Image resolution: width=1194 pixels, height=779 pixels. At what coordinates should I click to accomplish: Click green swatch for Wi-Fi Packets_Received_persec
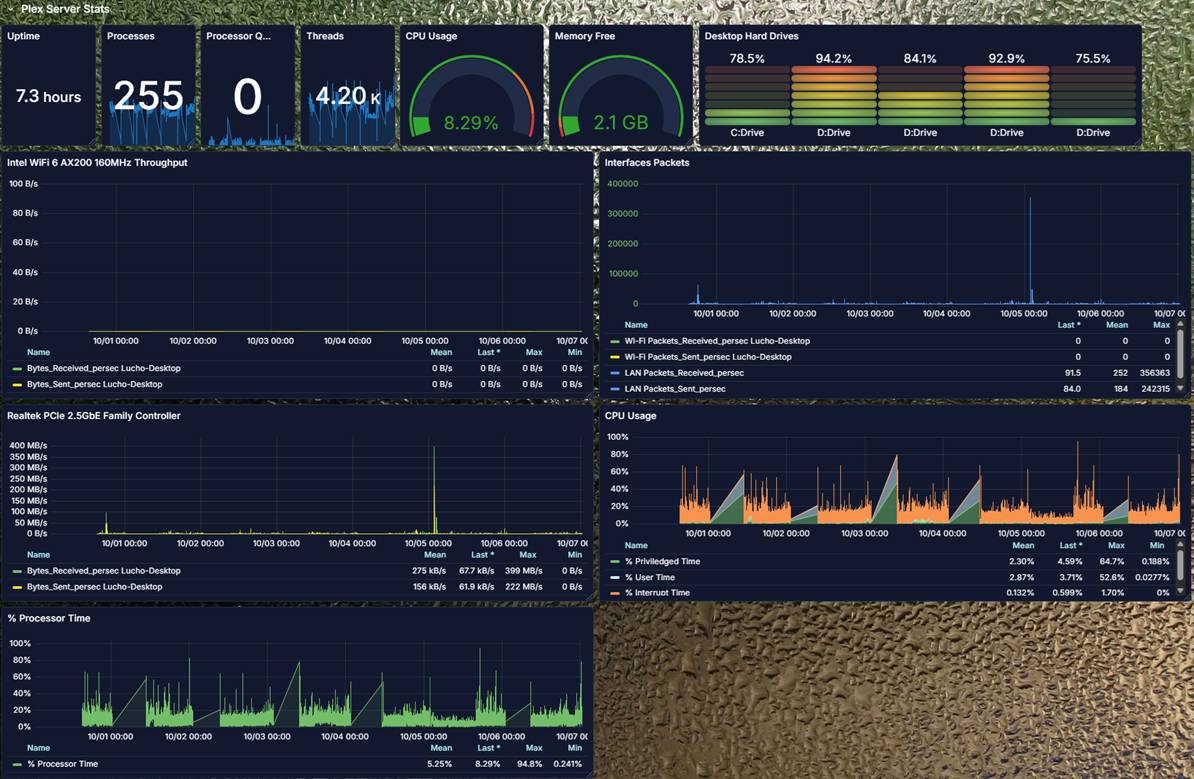[615, 341]
